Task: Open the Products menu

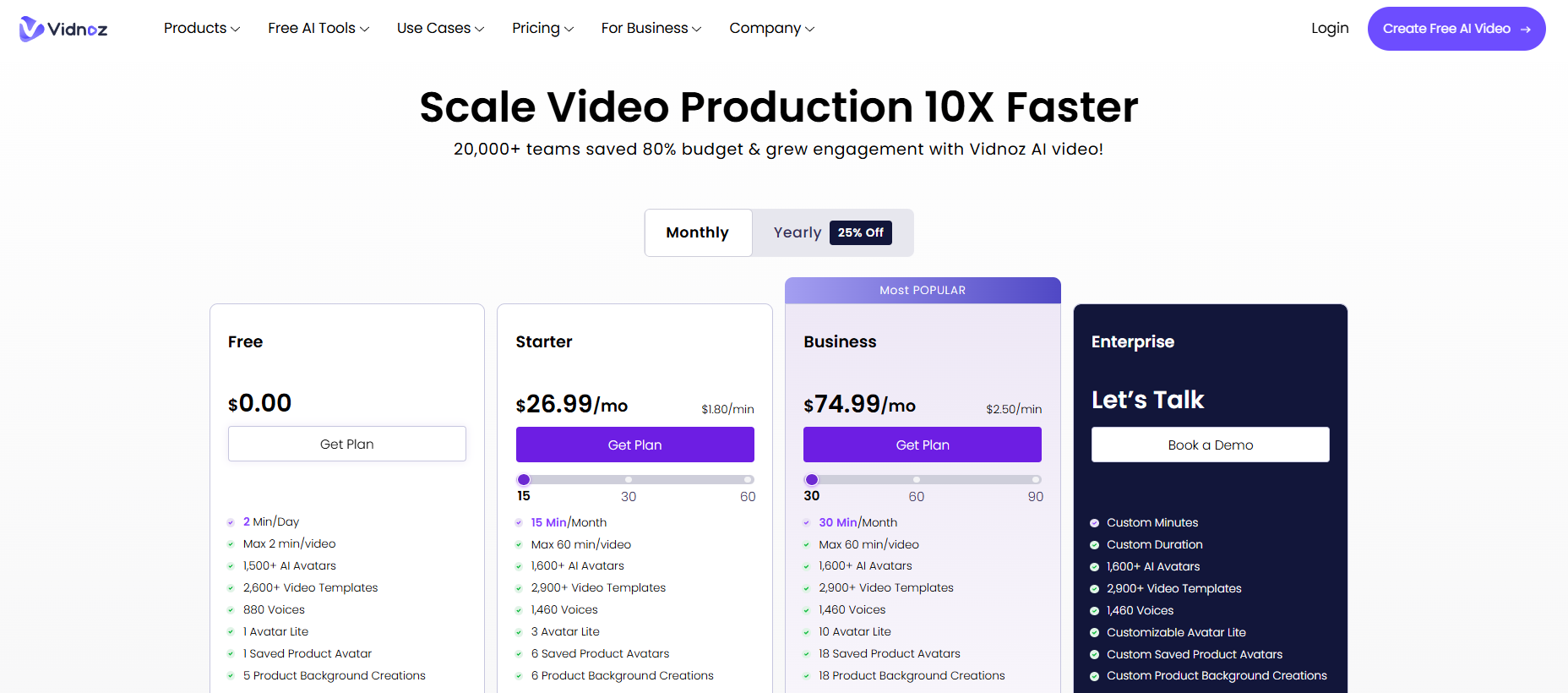Action: coord(202,28)
